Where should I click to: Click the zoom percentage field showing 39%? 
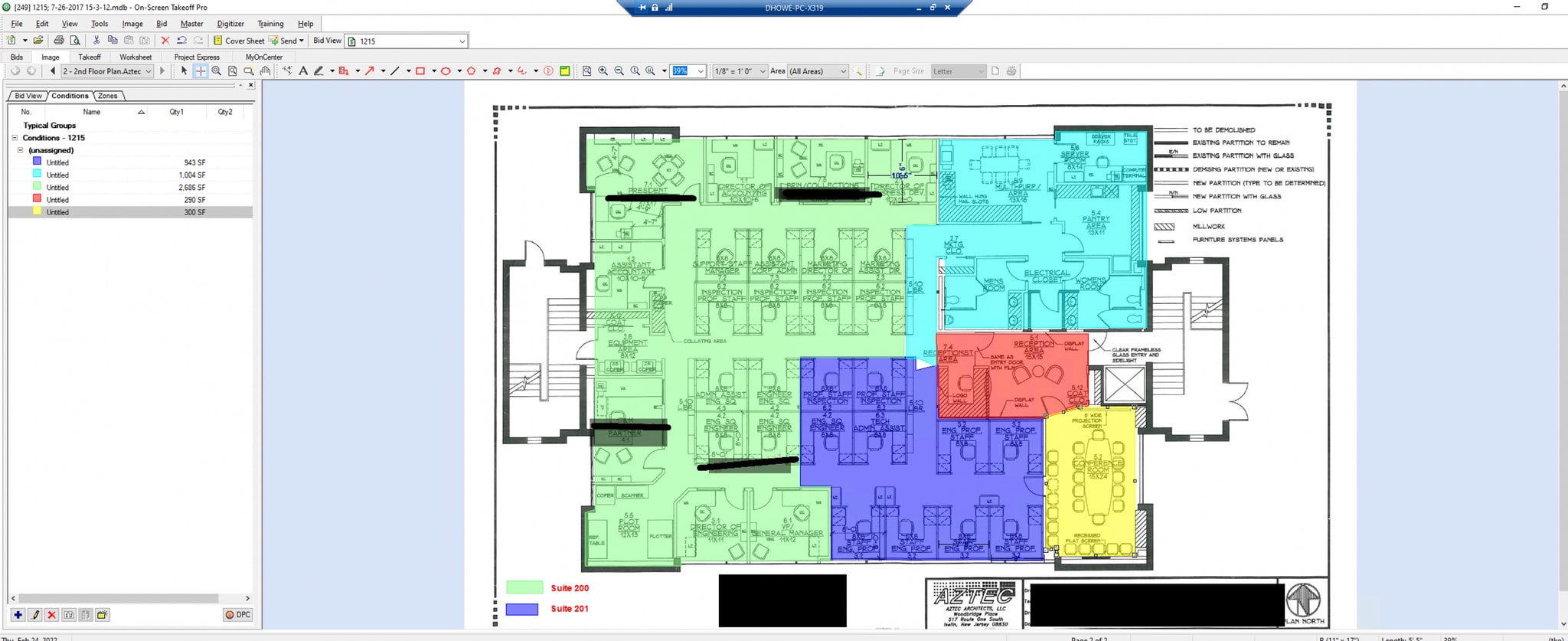681,71
